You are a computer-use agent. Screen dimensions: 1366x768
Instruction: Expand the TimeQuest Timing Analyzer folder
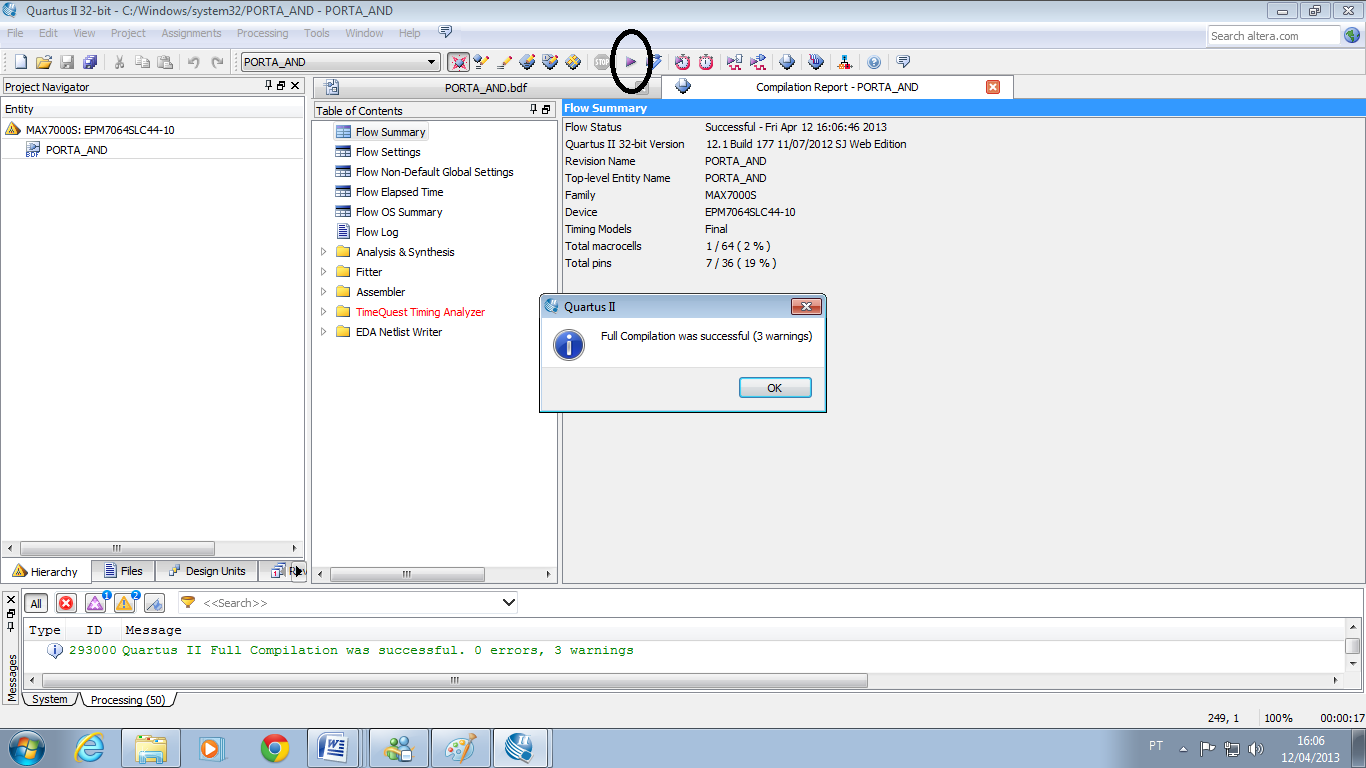(x=323, y=312)
